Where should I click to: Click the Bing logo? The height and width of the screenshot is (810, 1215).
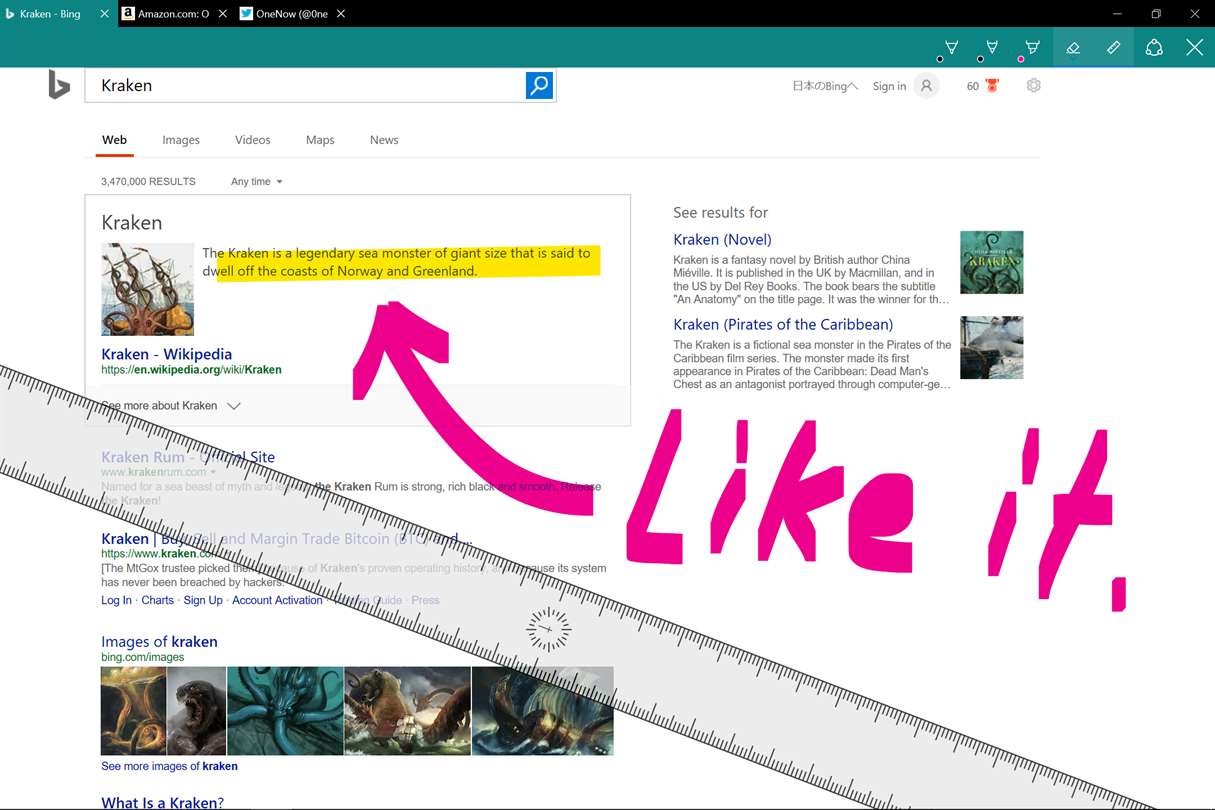59,85
